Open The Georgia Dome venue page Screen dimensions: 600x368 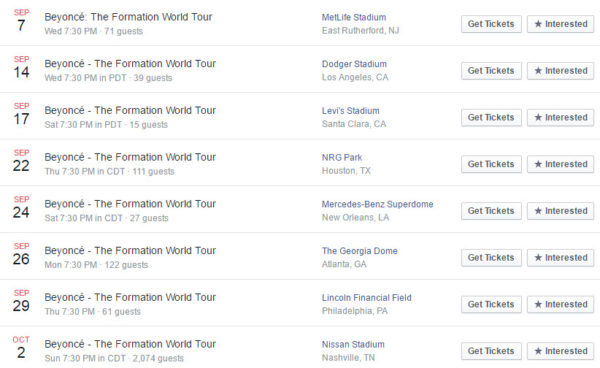click(x=359, y=251)
